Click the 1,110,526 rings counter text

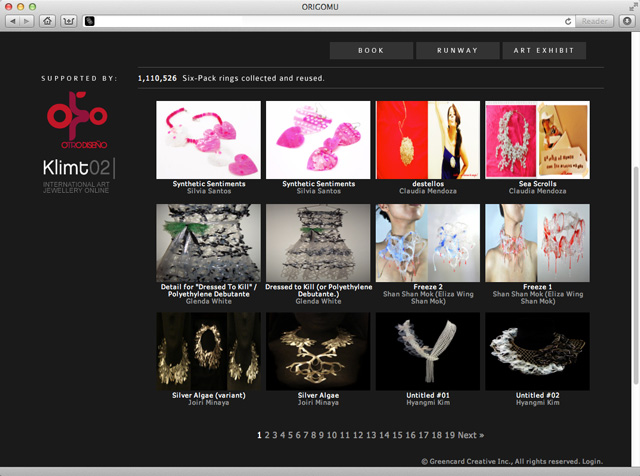pyautogui.click(x=157, y=78)
